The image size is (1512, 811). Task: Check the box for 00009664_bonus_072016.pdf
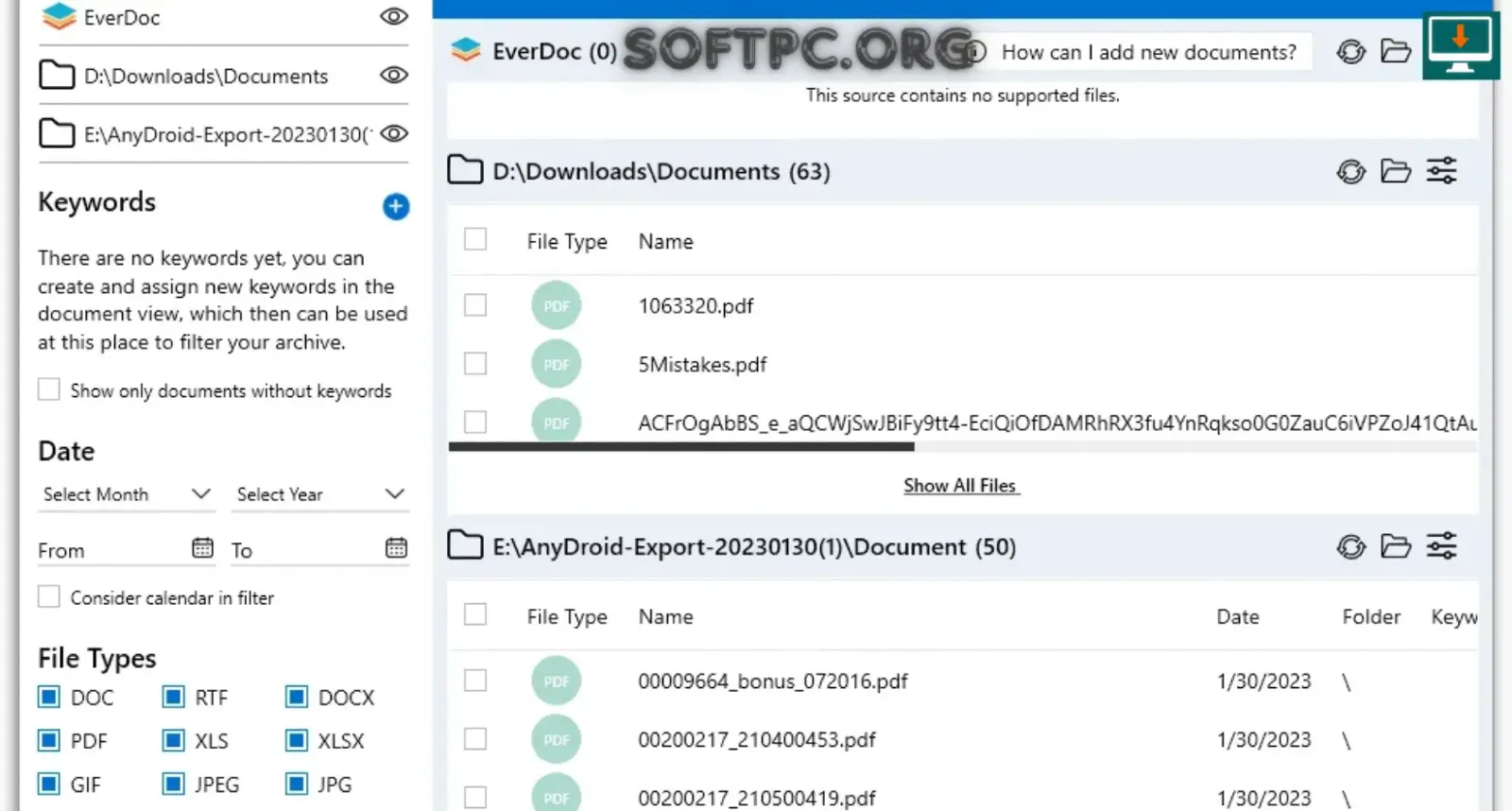click(475, 681)
